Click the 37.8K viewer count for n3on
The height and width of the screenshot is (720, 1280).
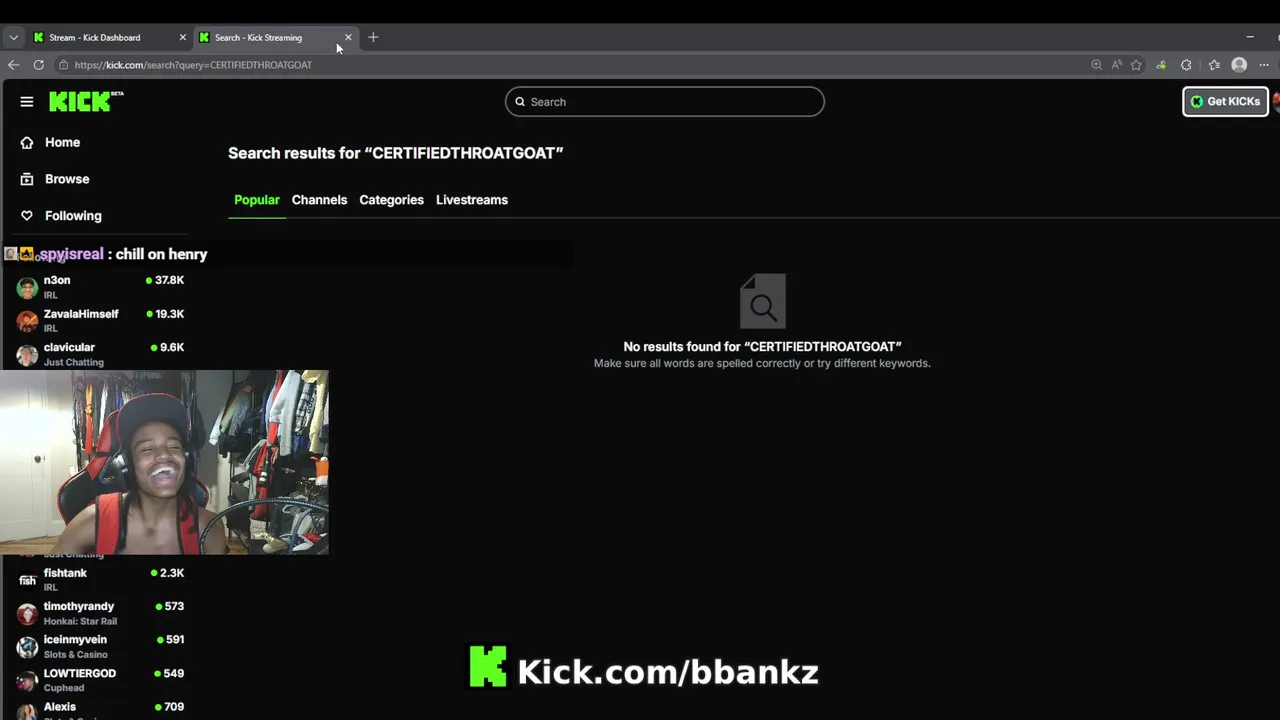[169, 281]
